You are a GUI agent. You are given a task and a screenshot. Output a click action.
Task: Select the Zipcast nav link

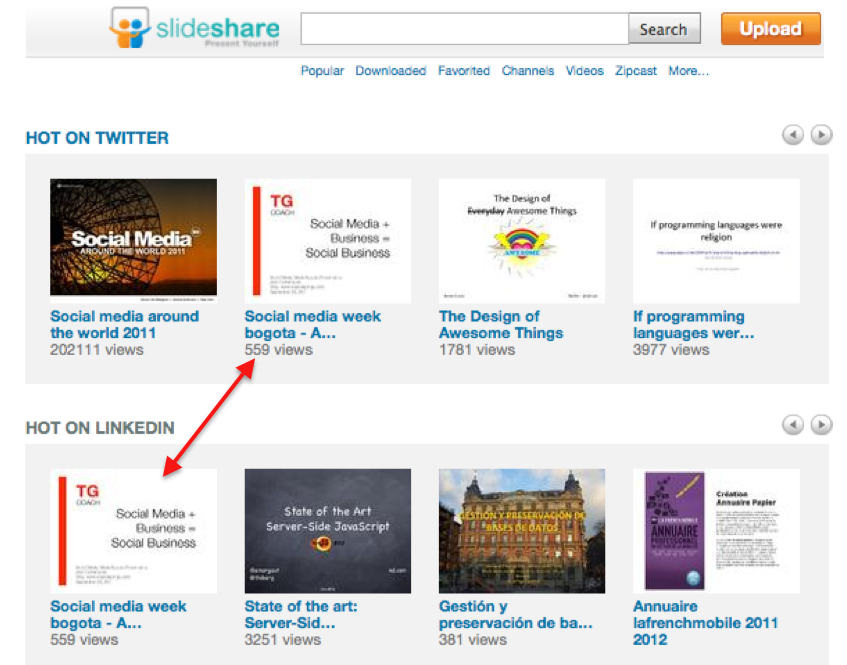pyautogui.click(x=637, y=71)
